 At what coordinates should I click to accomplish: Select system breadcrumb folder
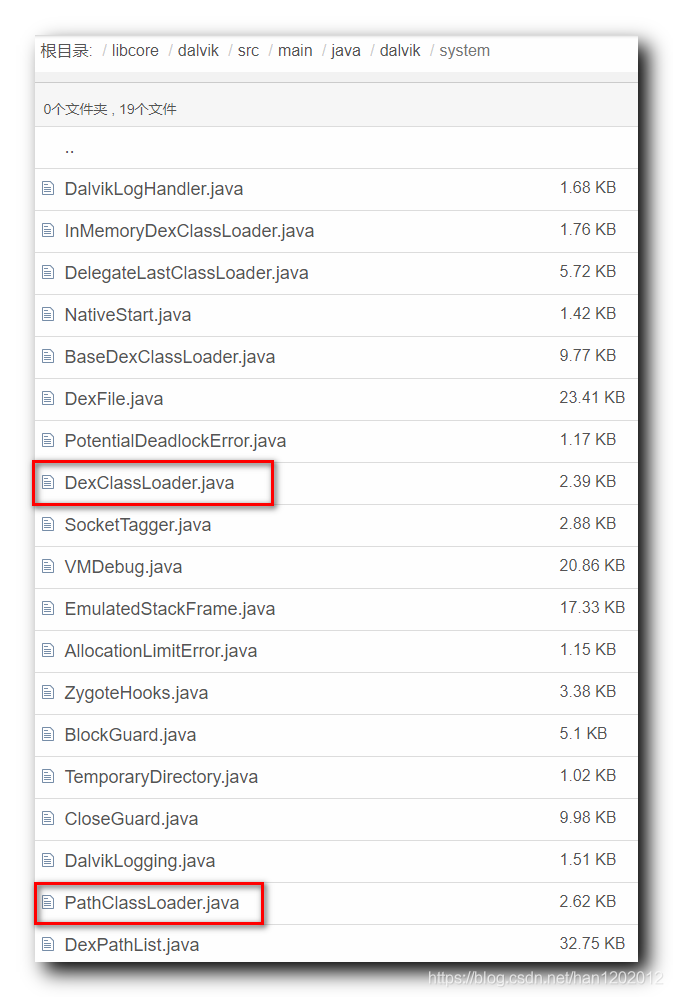(x=464, y=50)
